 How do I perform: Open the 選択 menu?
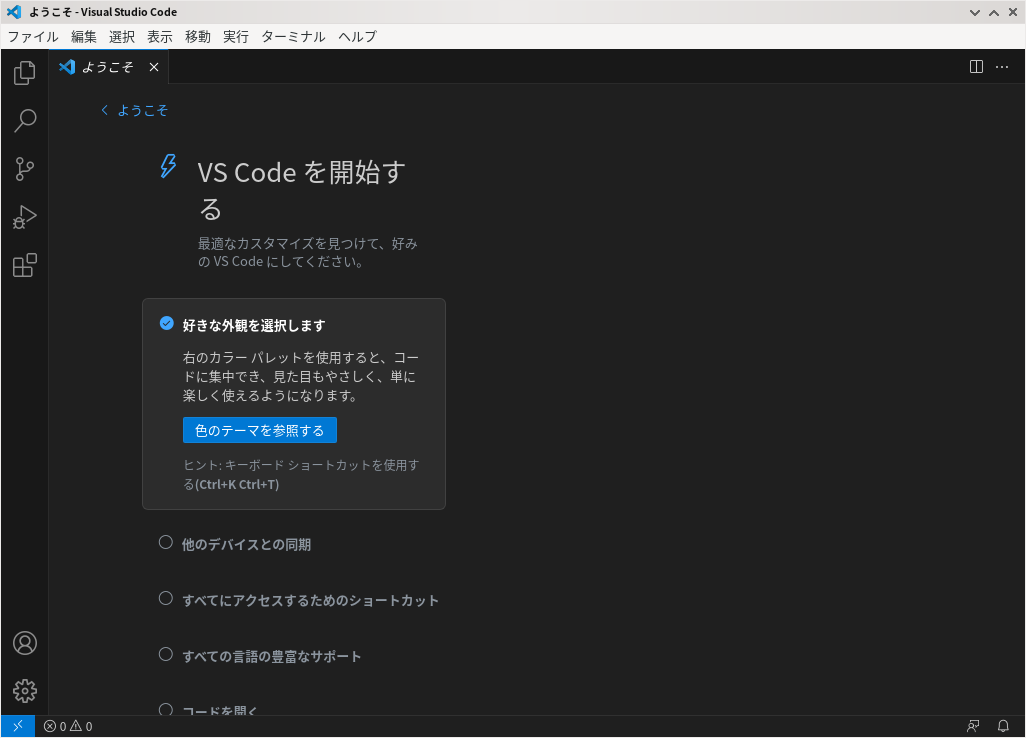122,37
